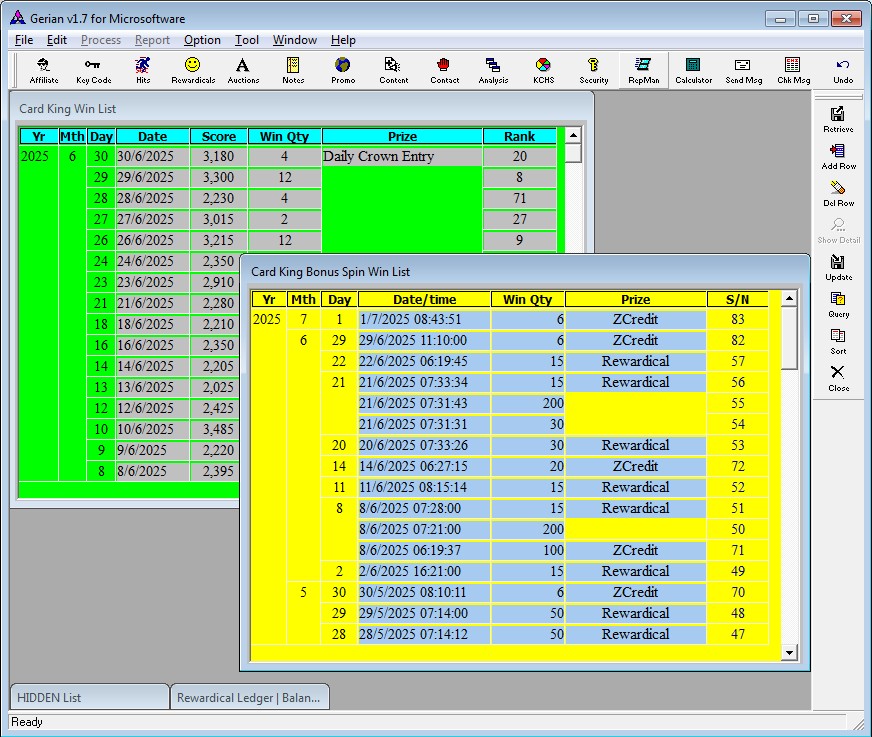Open the Affiliate tool in toolbar
Screen dimensions: 872x737
pos(43,70)
